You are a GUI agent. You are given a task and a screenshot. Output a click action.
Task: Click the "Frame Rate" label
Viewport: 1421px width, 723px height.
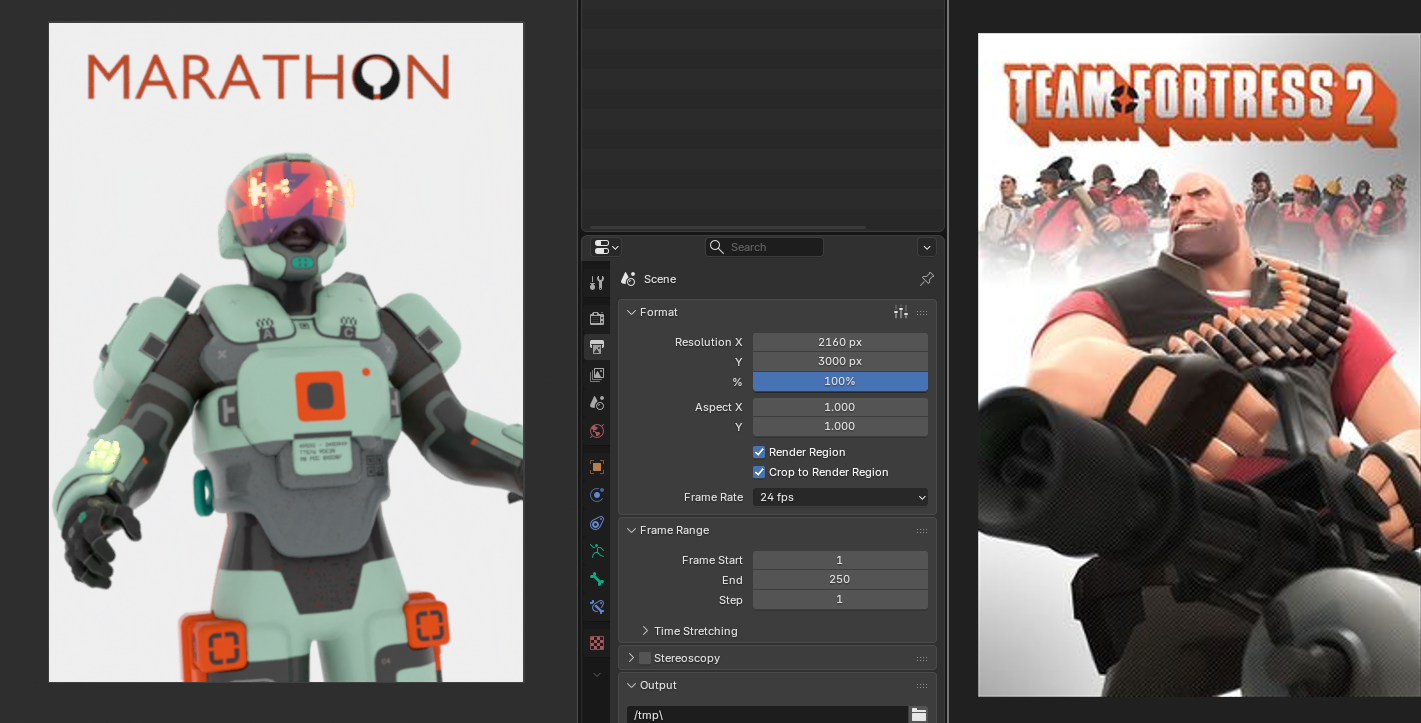[x=714, y=497]
